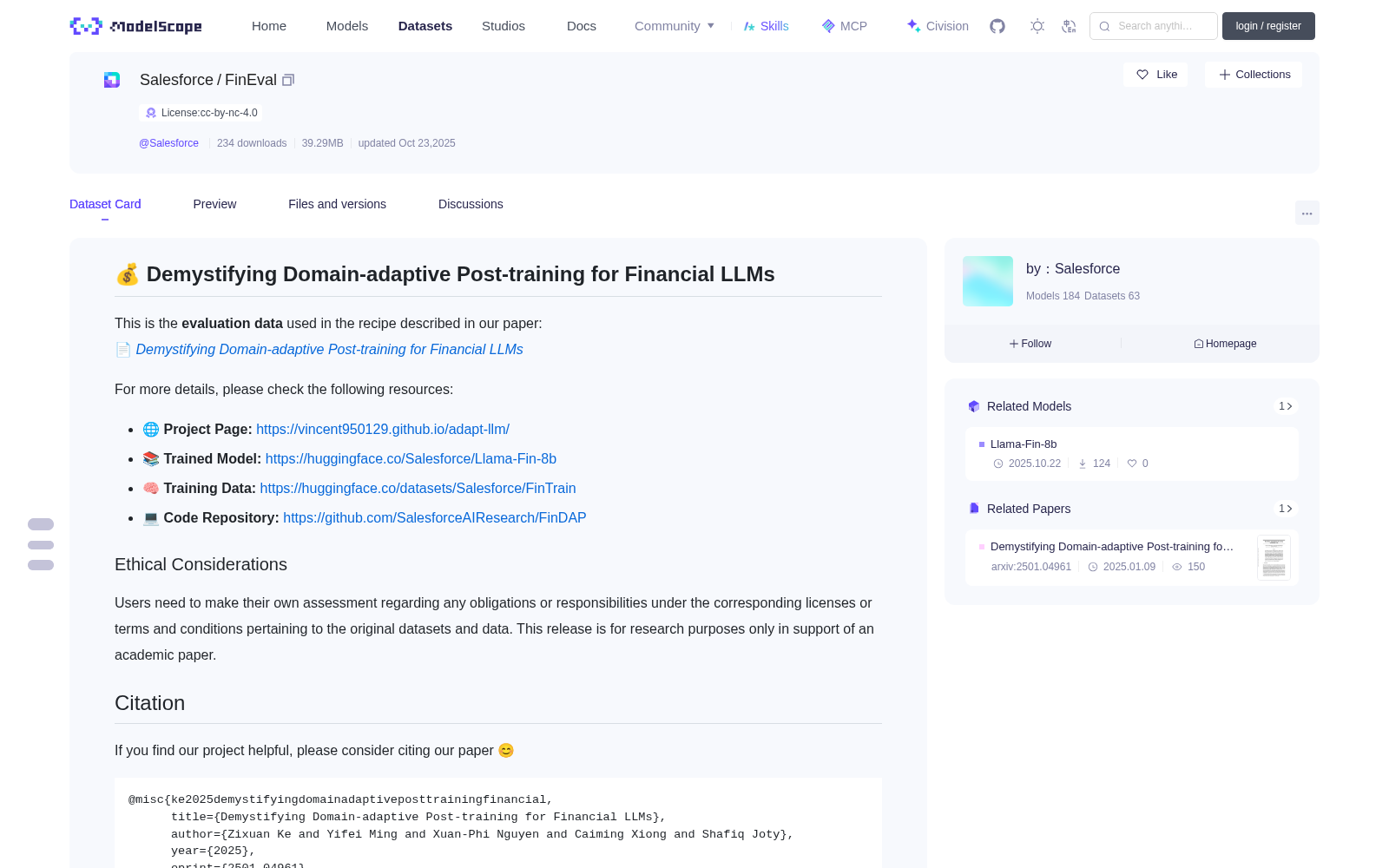The height and width of the screenshot is (868, 1389).
Task: Open the Demystifying Domain-adaptive paper link
Action: pyautogui.click(x=329, y=349)
